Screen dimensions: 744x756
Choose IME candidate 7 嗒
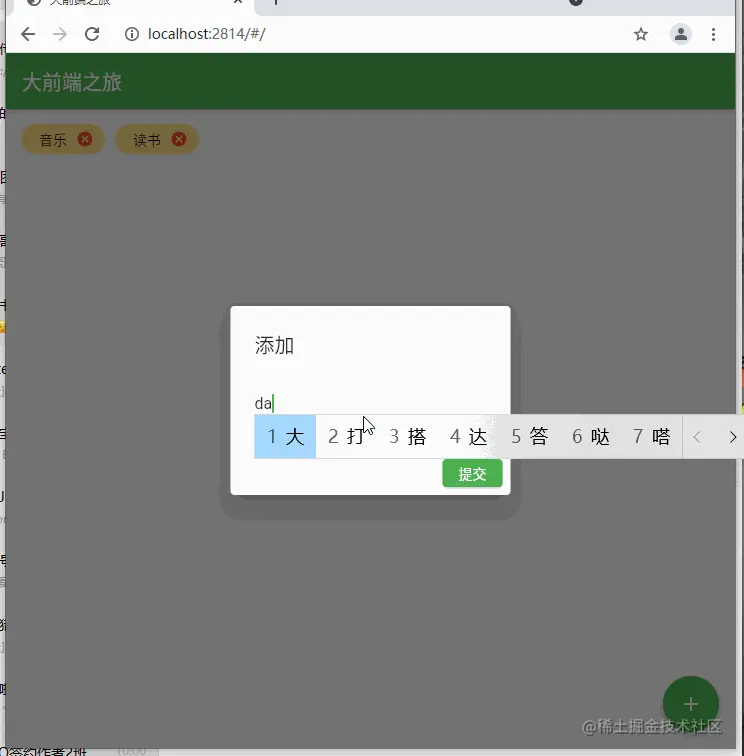[651, 436]
